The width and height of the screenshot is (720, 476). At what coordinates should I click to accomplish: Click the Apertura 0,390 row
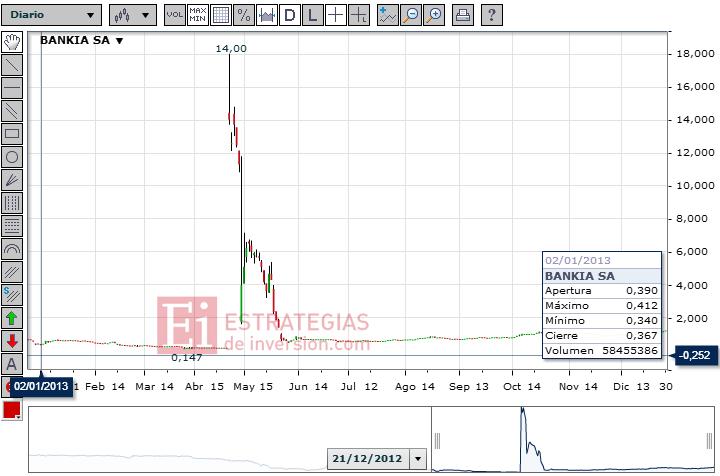pyautogui.click(x=602, y=291)
